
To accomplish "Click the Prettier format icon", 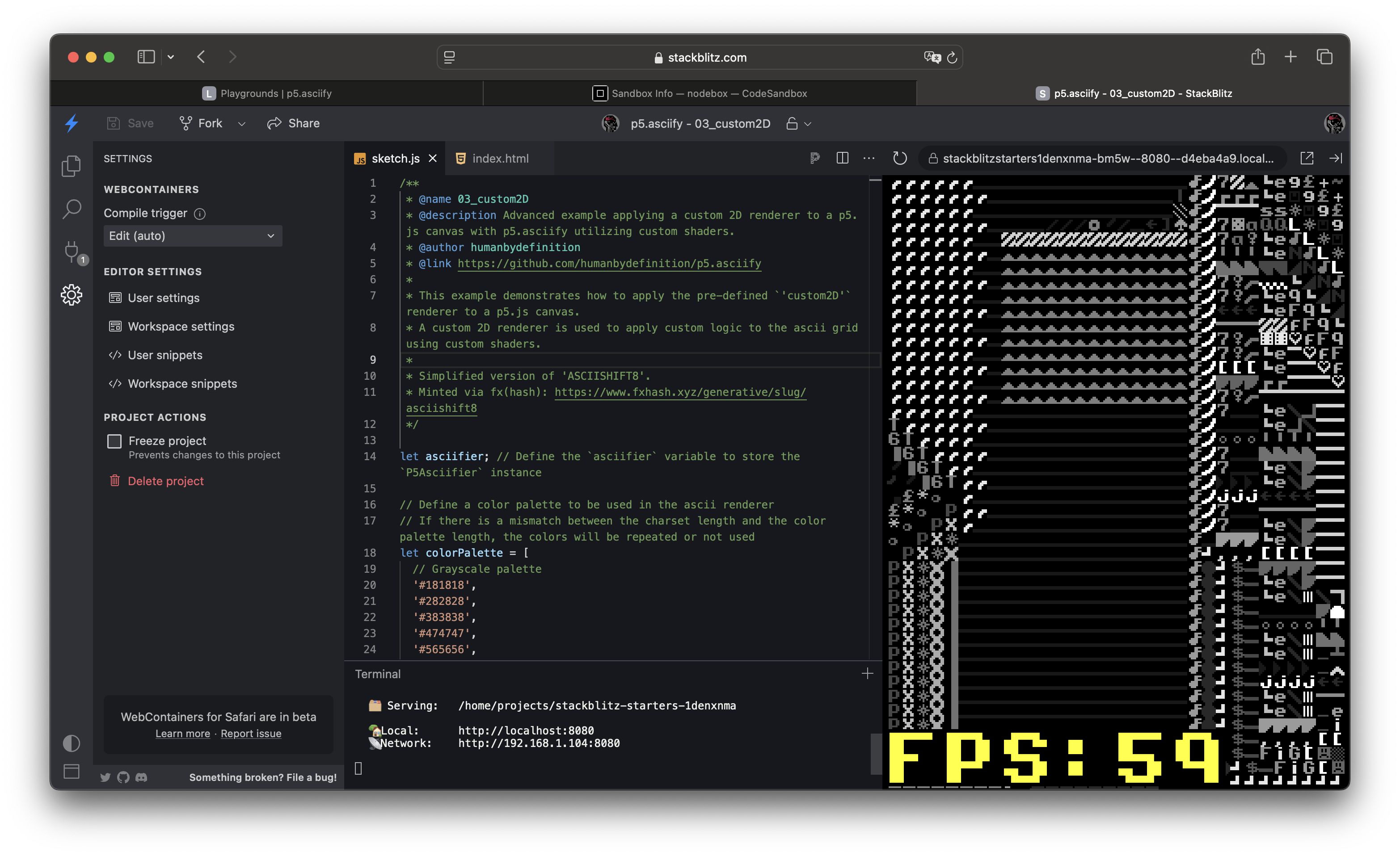I will 815,158.
